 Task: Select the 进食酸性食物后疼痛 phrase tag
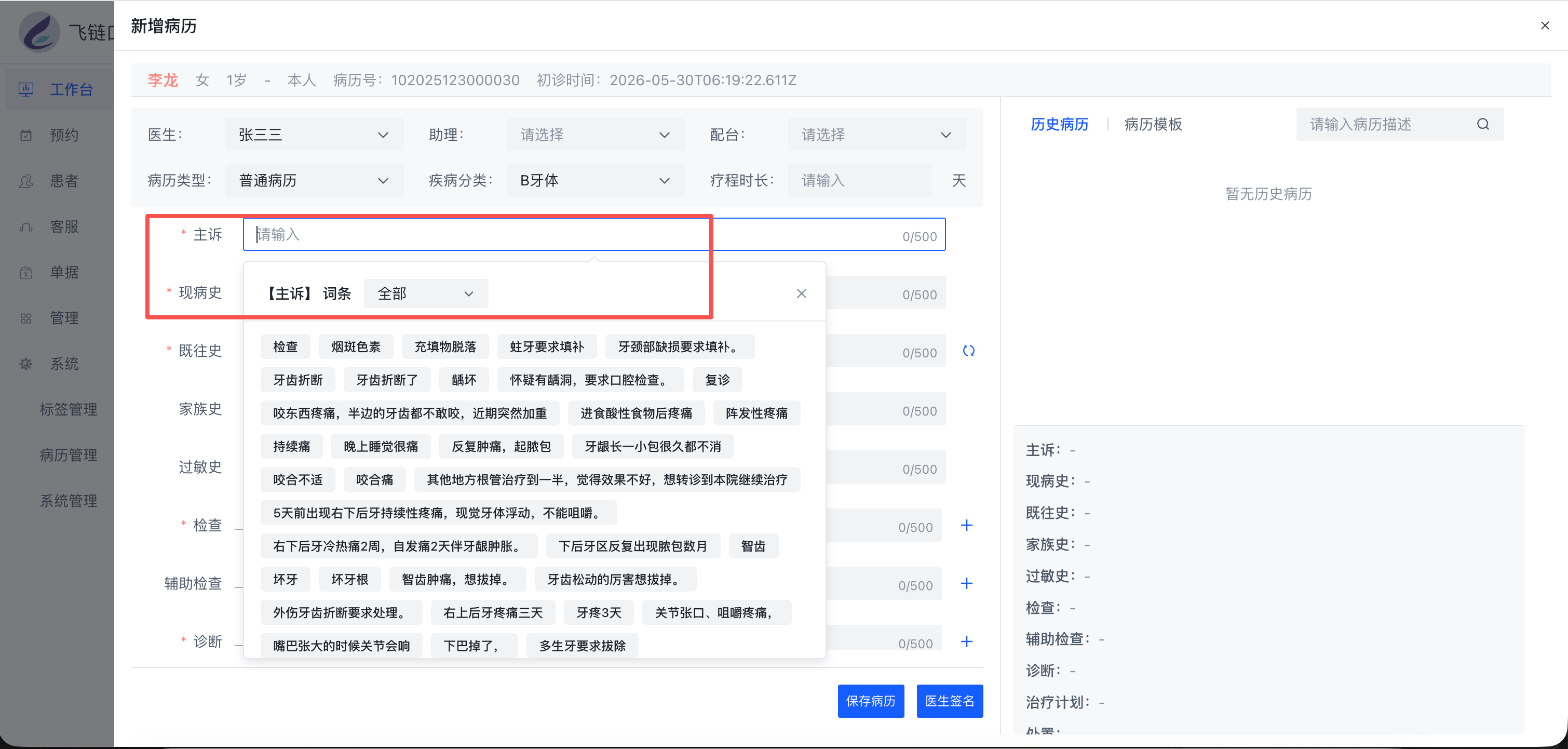(x=636, y=413)
